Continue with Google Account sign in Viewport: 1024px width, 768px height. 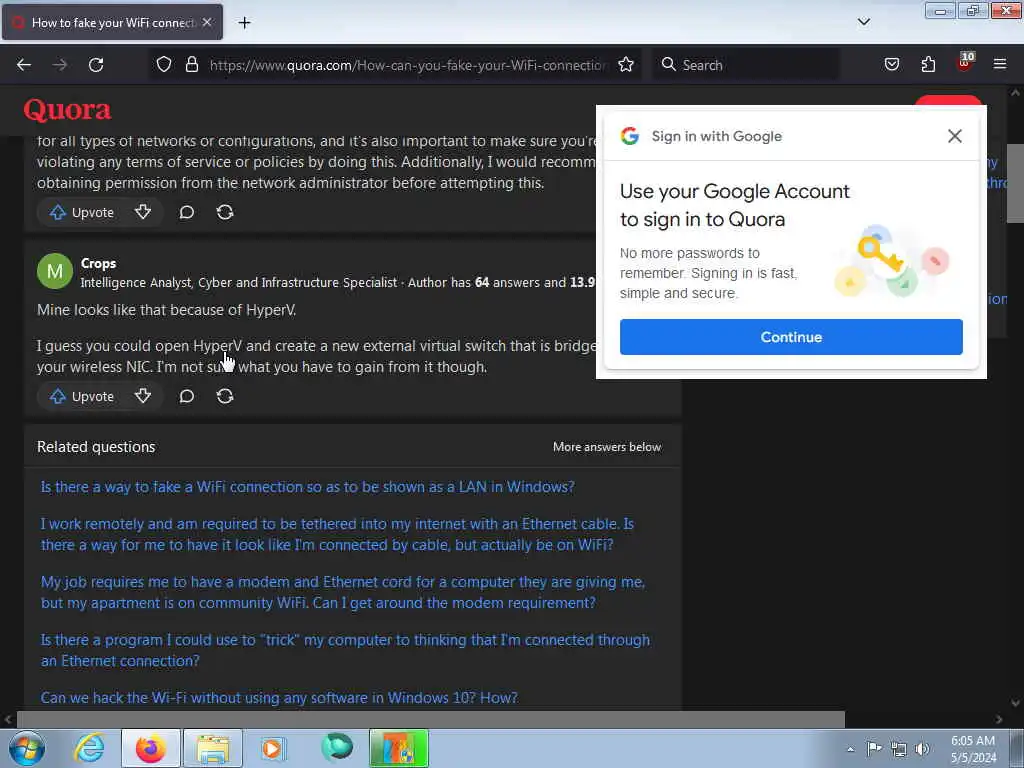(x=791, y=337)
